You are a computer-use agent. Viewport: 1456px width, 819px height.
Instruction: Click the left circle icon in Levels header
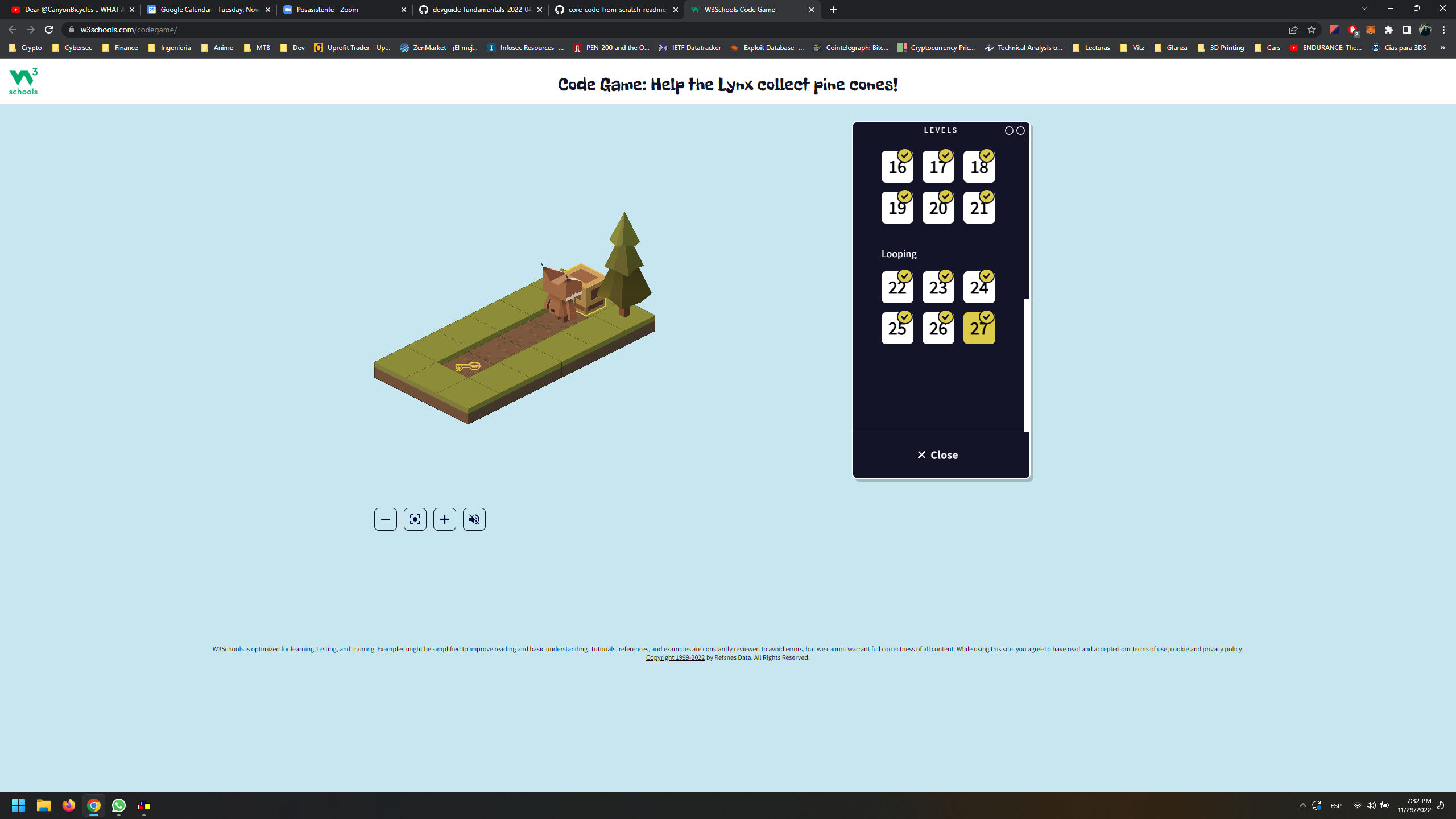(1008, 130)
